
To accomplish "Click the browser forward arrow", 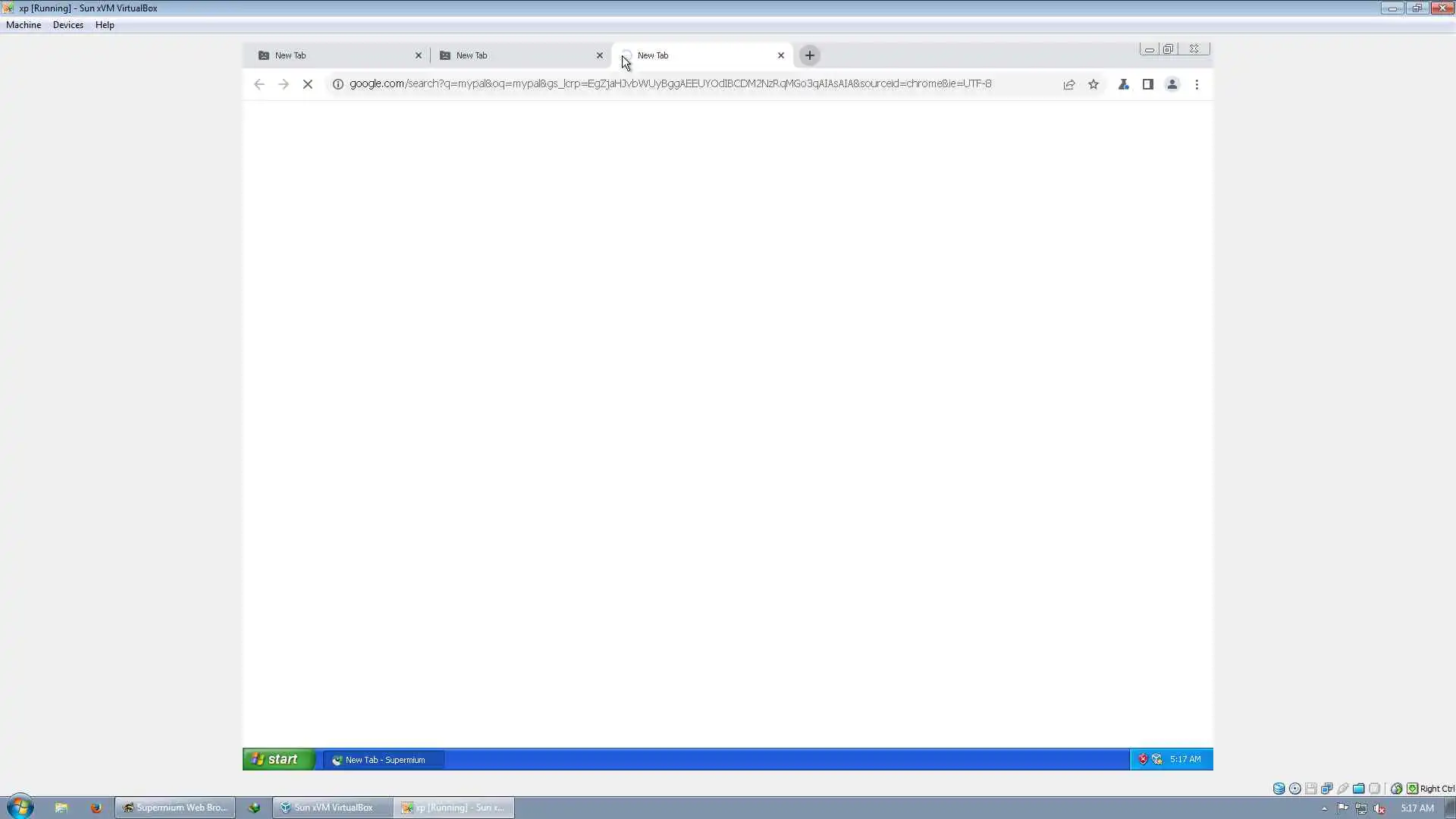I will 284,84.
